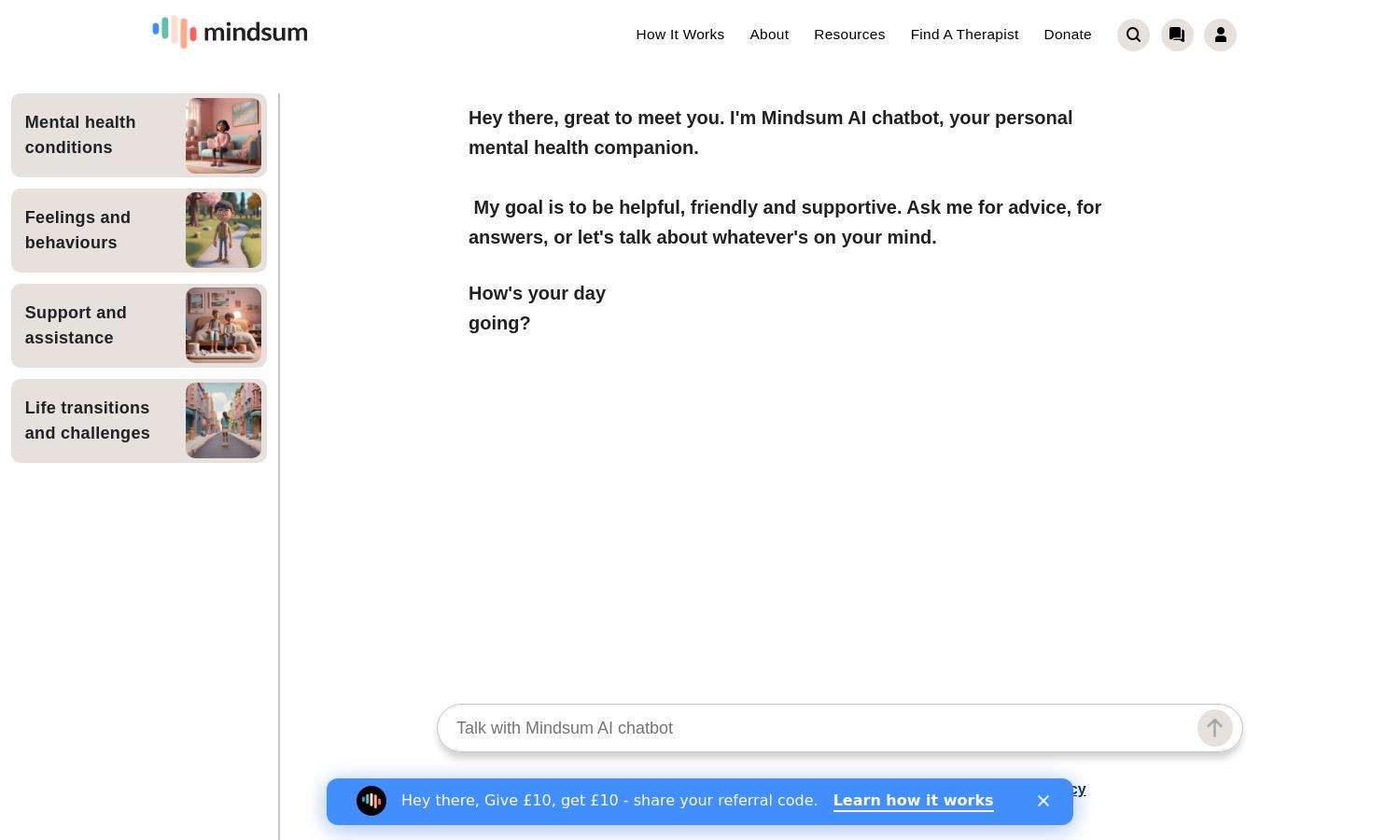Click the "My goal is to be helpful" paragraph
1400x840 pixels.
point(785,222)
